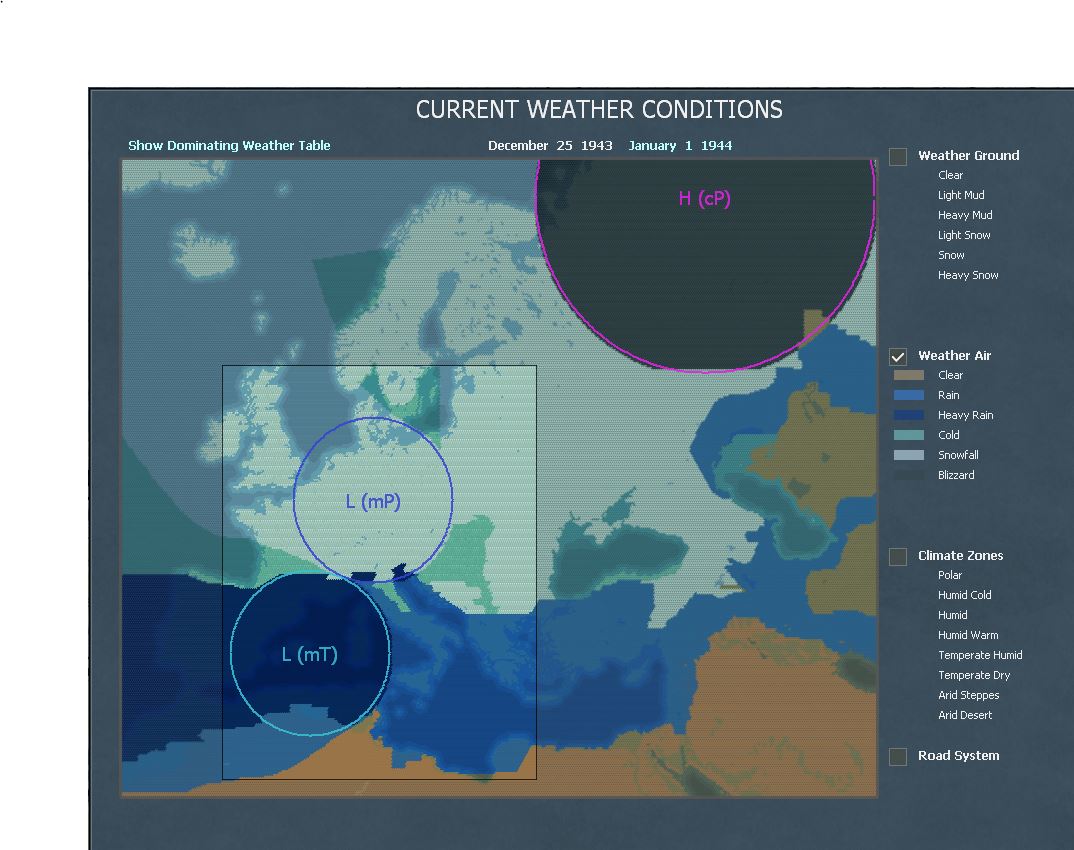Enable the Weather Ground checkbox

(898, 156)
